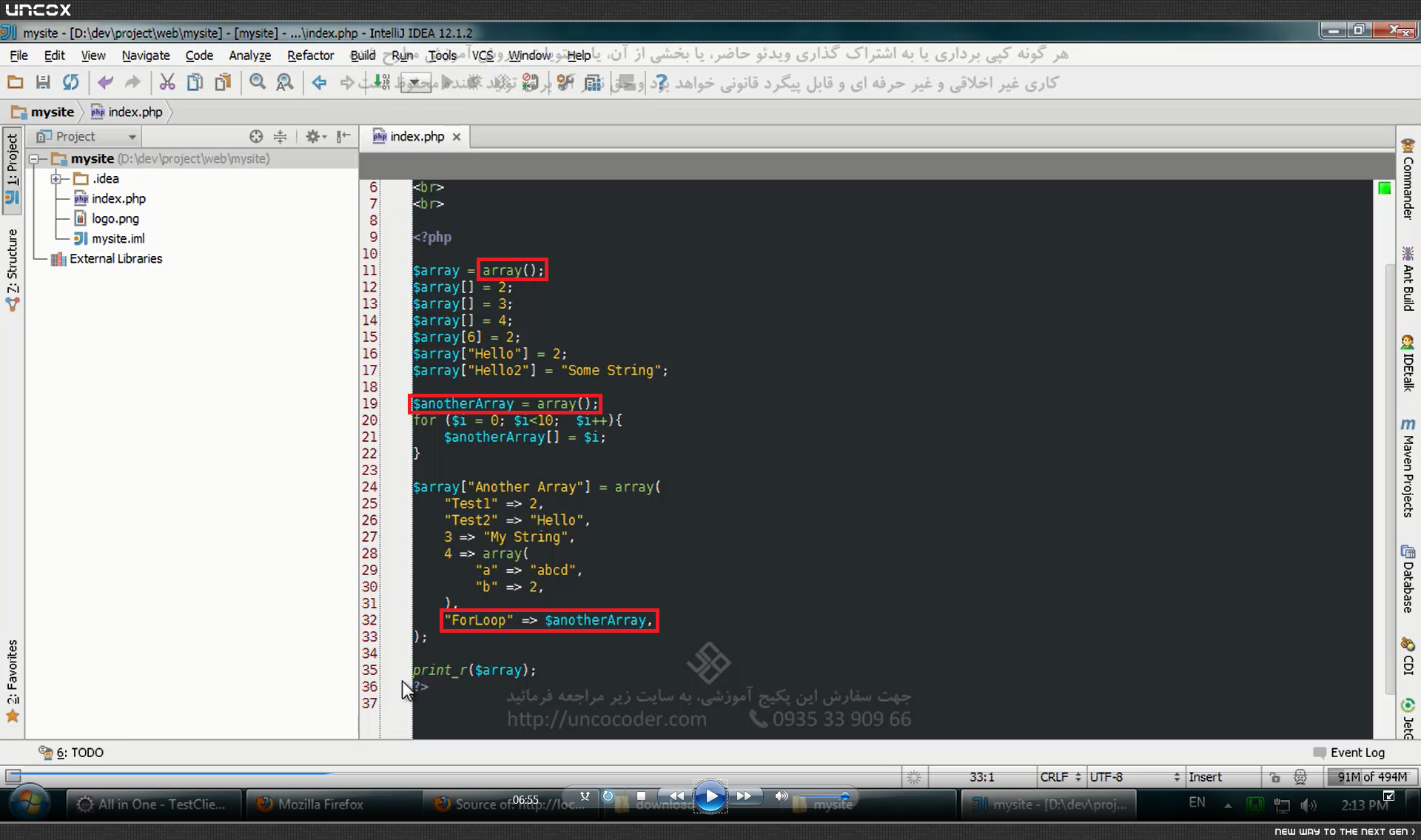Viewport: 1421px width, 840px height.
Task: Collapse the mysite root tree node
Action: point(34,159)
